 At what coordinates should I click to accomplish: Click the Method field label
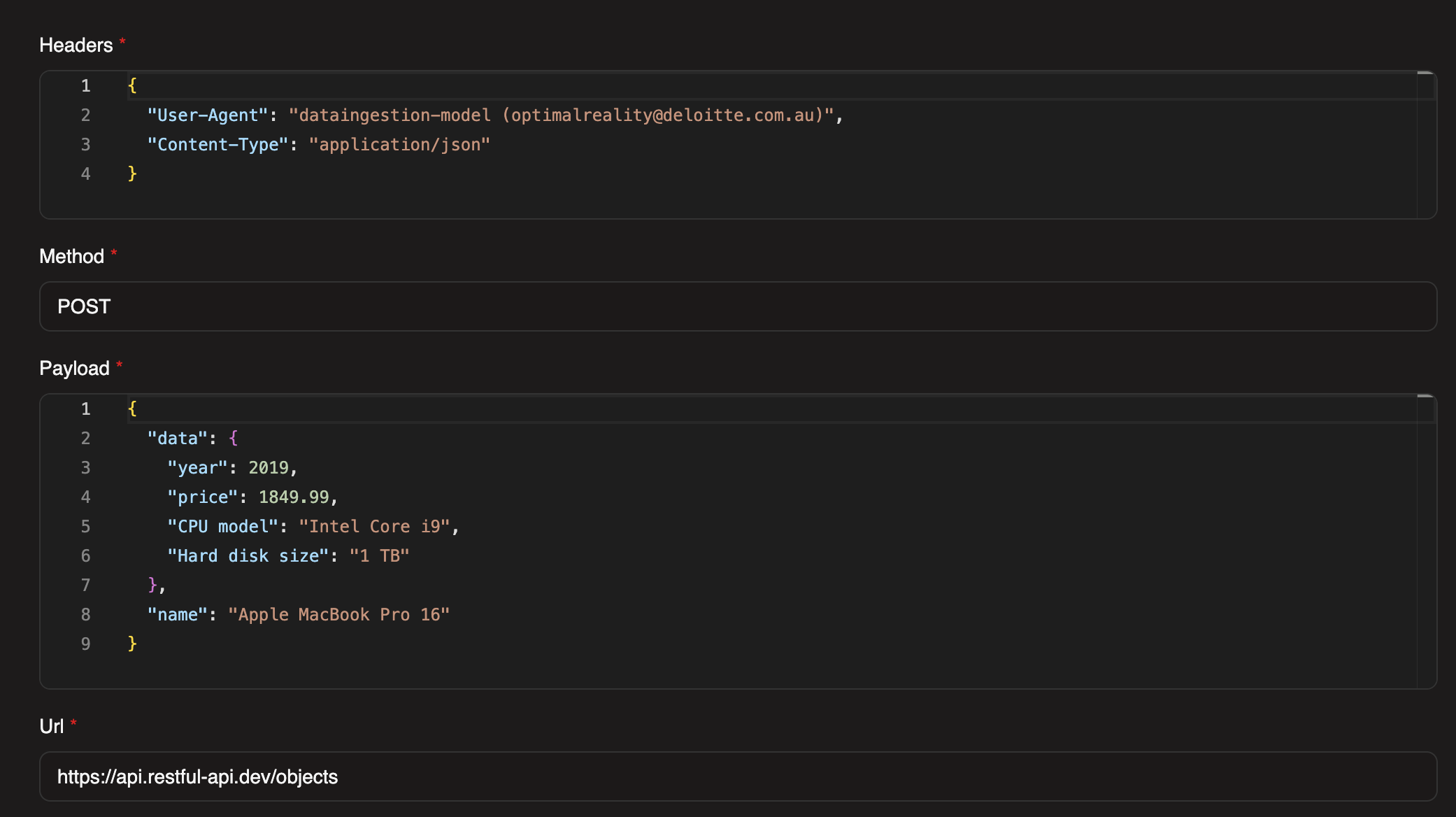click(72, 256)
